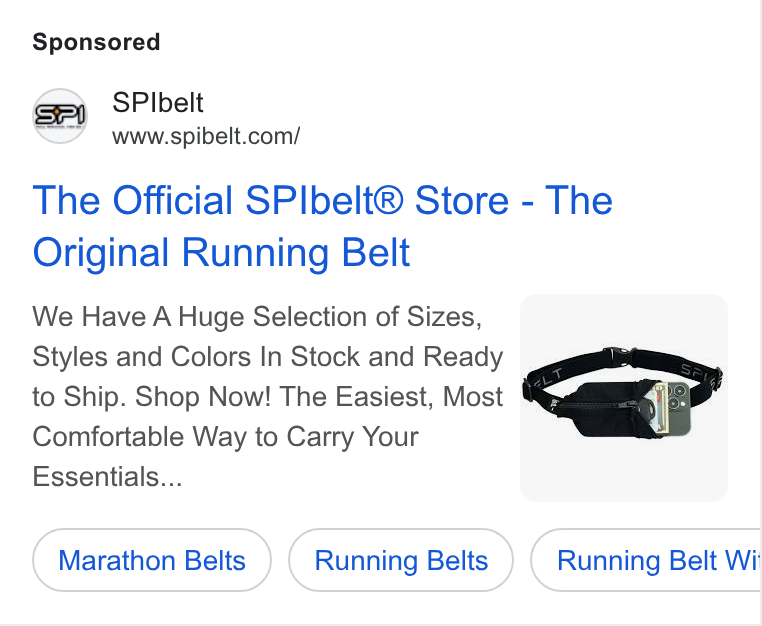The image size is (762, 626).
Task: Click the www.spibelt.com URL
Action: click(x=206, y=136)
